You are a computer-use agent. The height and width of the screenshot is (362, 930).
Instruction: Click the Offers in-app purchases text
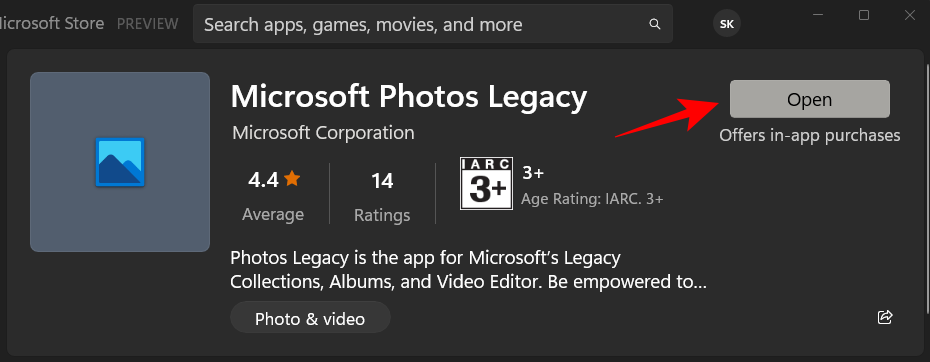pos(810,135)
